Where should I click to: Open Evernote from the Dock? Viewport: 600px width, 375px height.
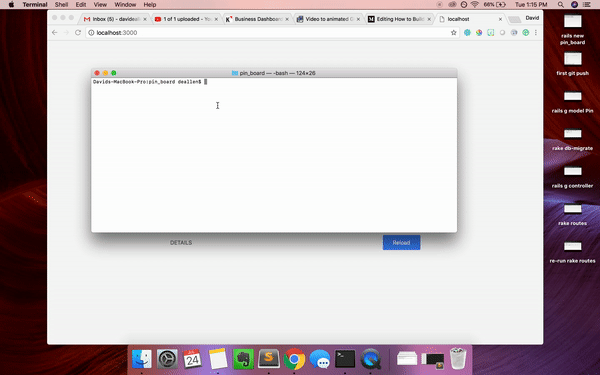pyautogui.click(x=243, y=359)
